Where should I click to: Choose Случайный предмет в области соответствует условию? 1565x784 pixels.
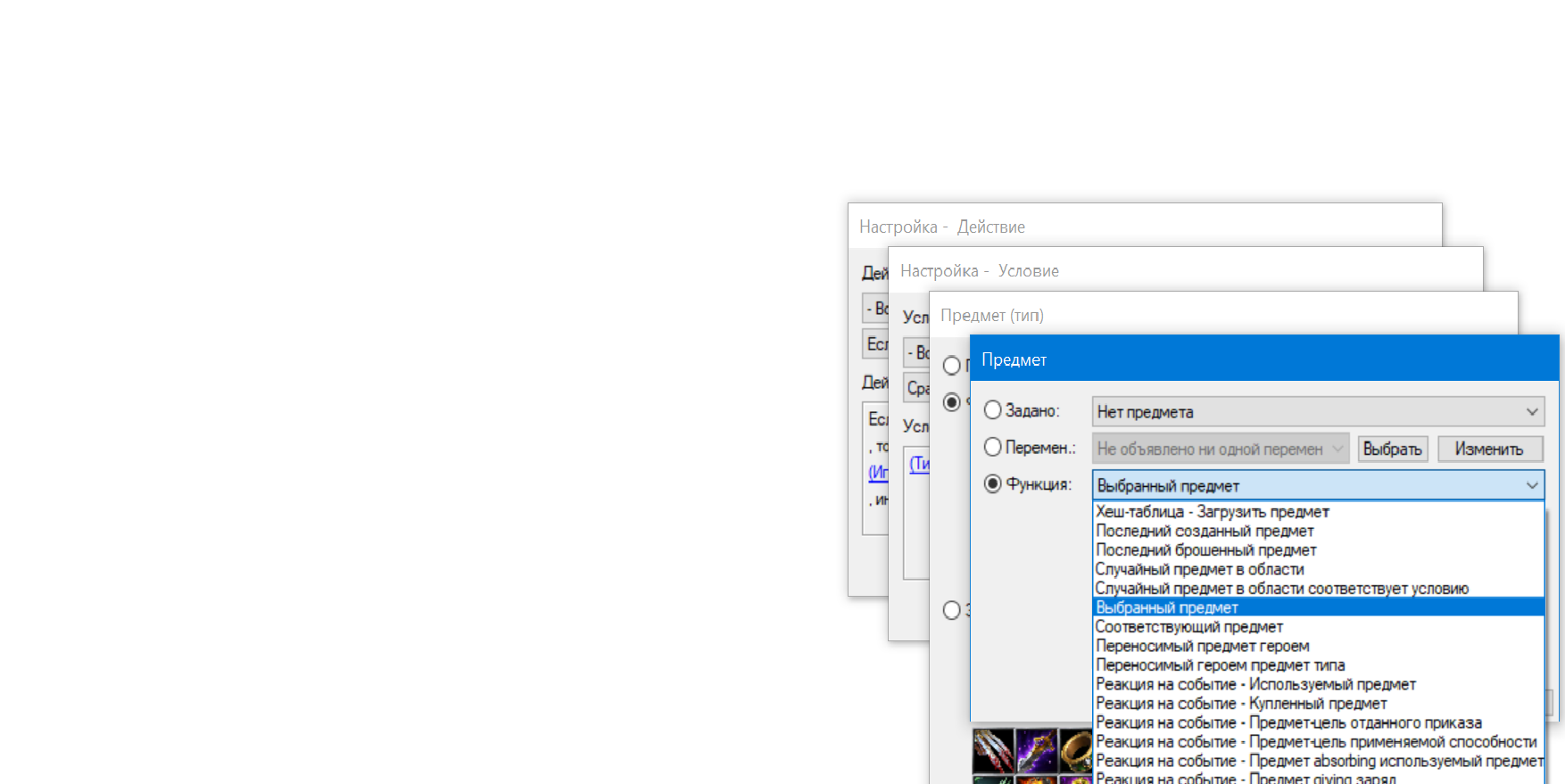click(x=1319, y=589)
